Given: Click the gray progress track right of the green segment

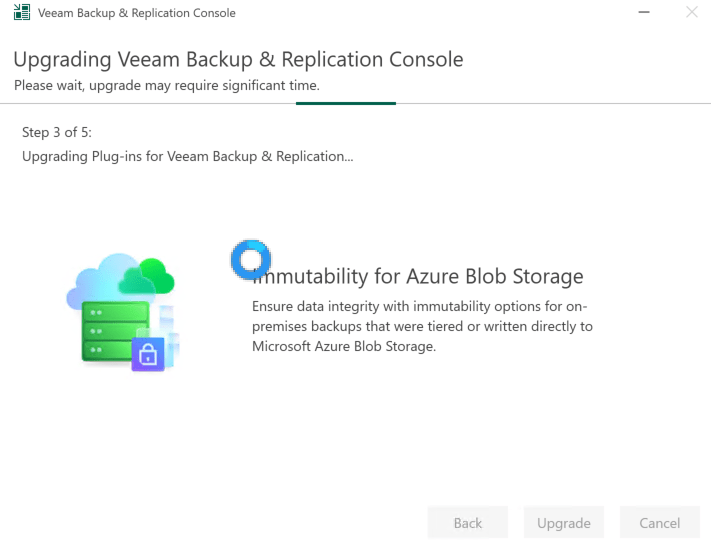Looking at the screenshot, I should point(550,103).
